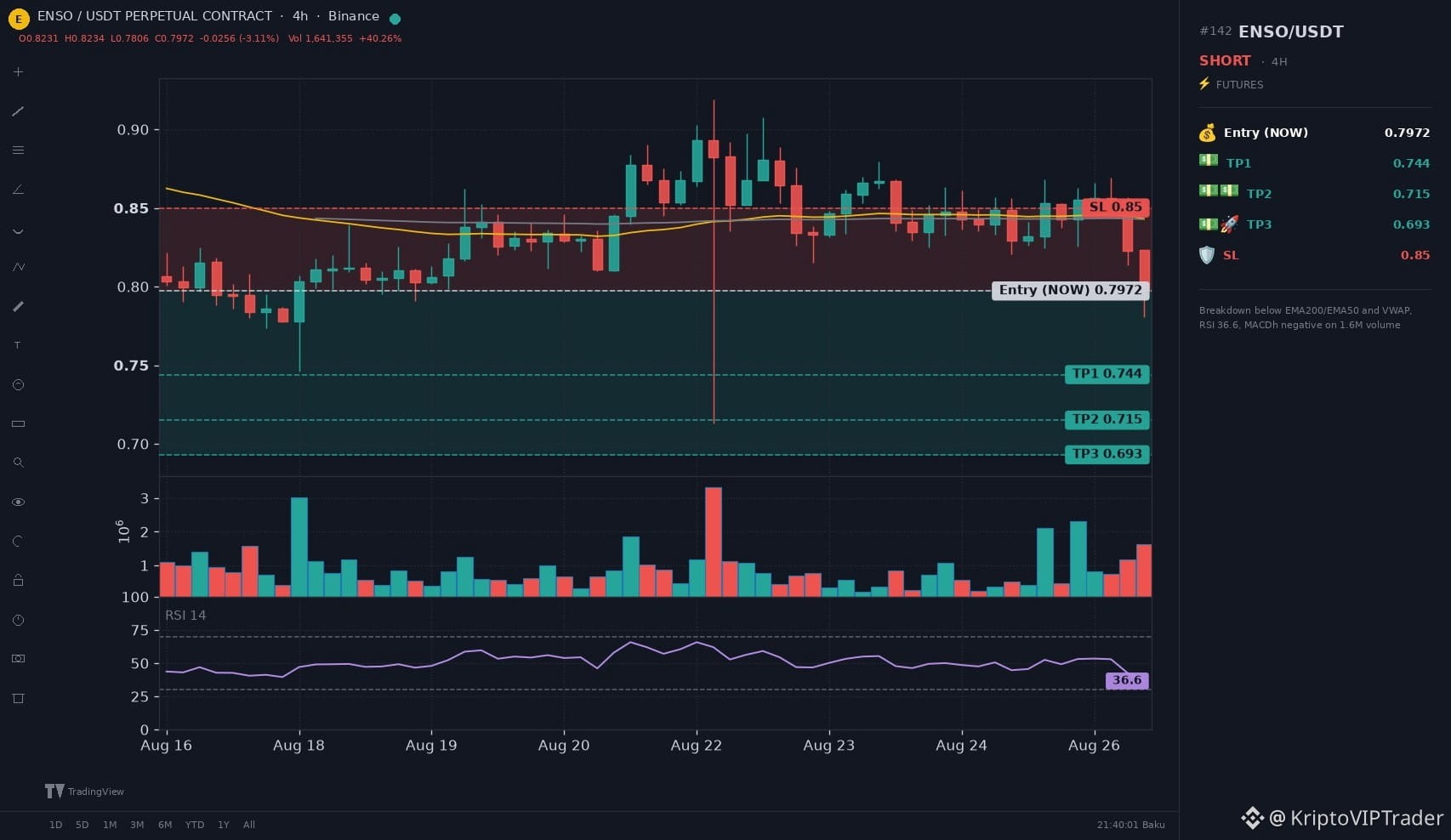Click the 0.85 stop-loss value in panel

[x=1415, y=255]
